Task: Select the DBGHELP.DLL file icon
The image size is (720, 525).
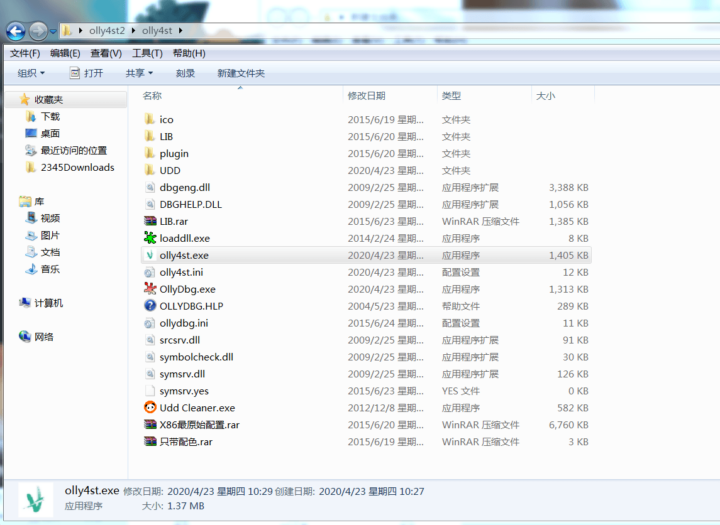Action: coord(150,204)
